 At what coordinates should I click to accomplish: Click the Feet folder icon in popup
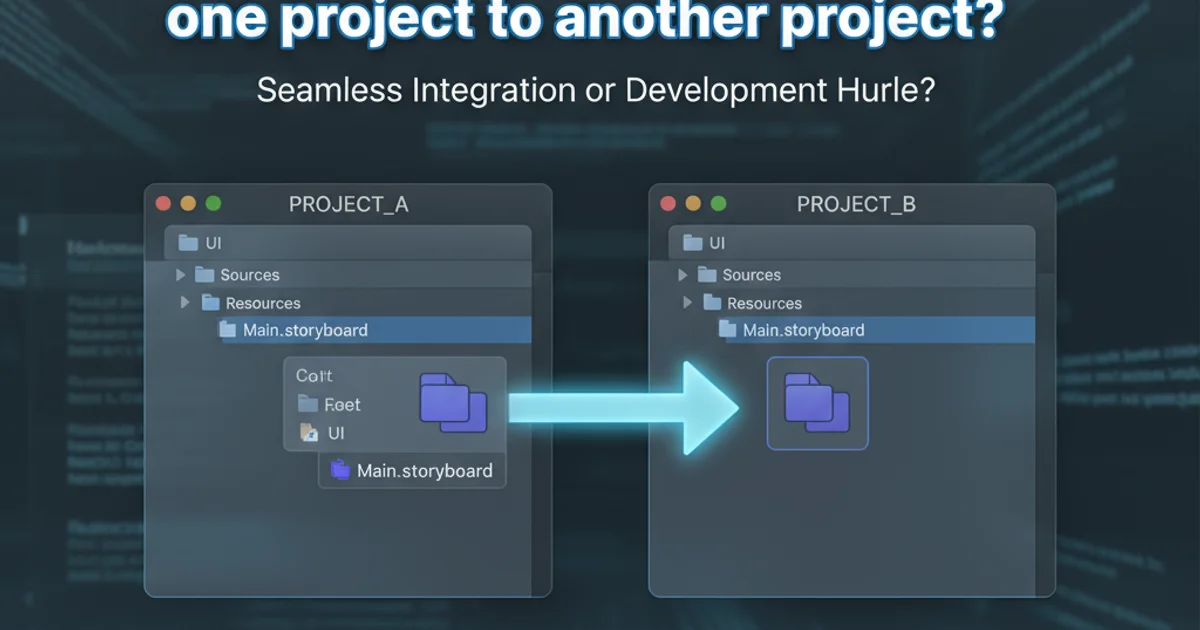[307, 405]
